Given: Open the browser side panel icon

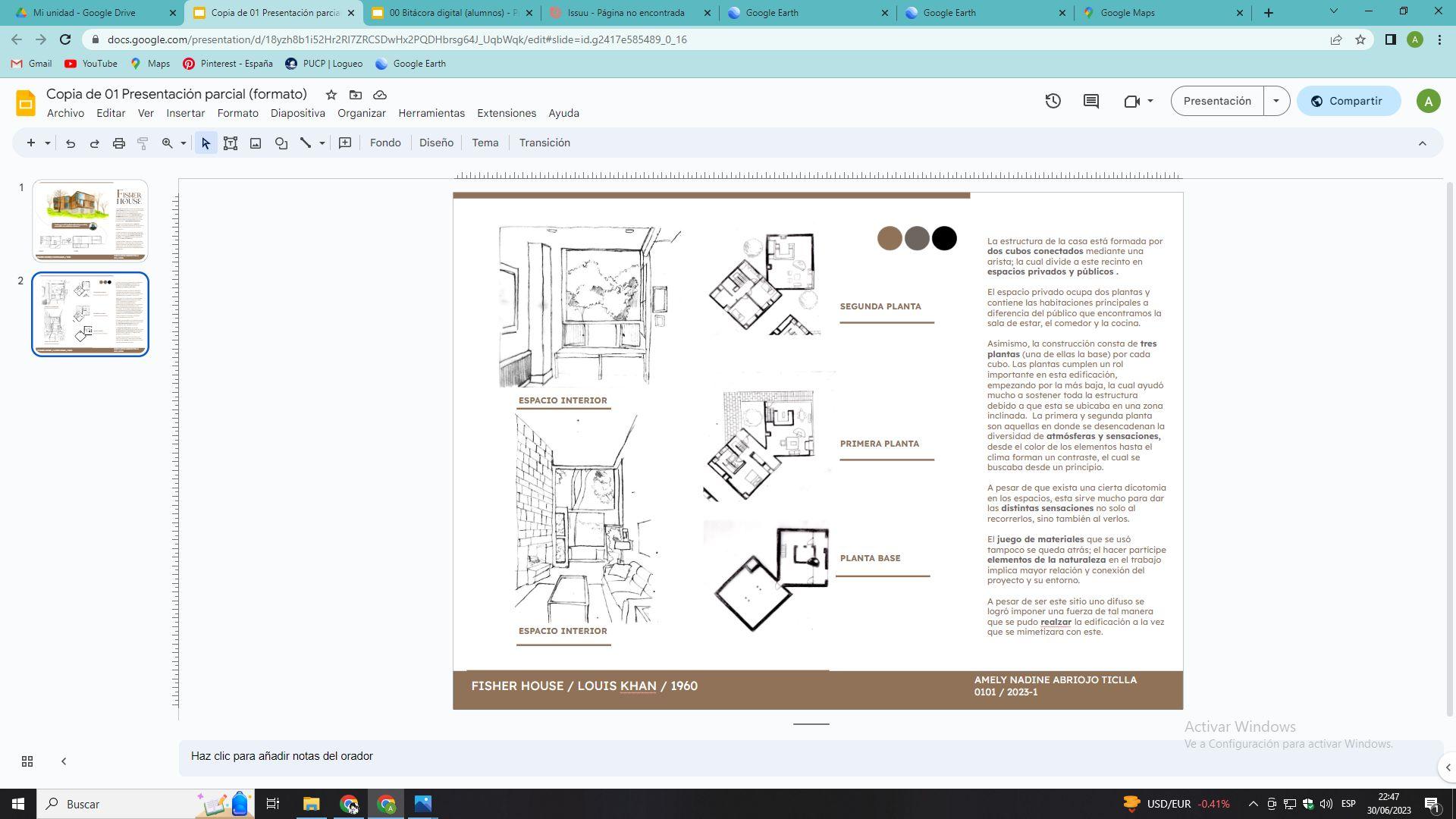Looking at the screenshot, I should (x=1390, y=39).
